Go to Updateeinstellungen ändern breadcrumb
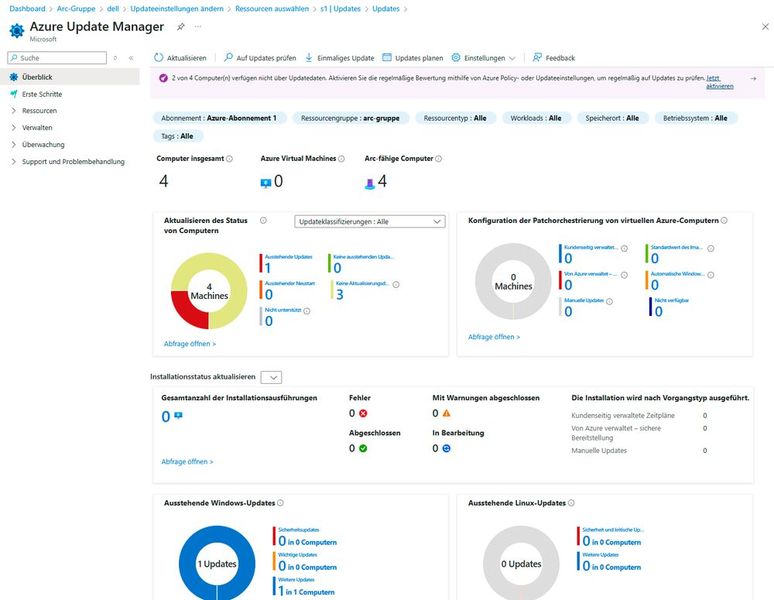The width and height of the screenshot is (774, 600). pyautogui.click(x=177, y=8)
